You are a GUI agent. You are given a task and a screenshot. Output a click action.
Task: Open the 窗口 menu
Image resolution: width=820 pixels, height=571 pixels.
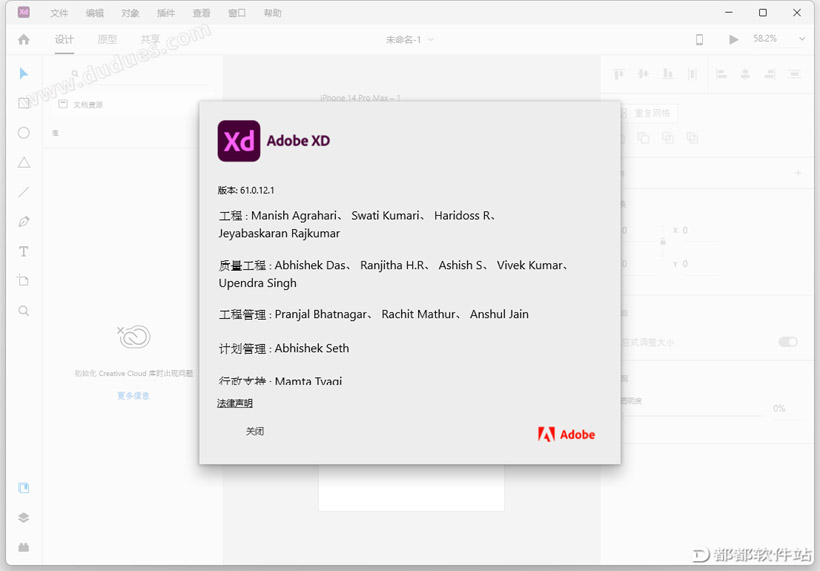coord(237,13)
